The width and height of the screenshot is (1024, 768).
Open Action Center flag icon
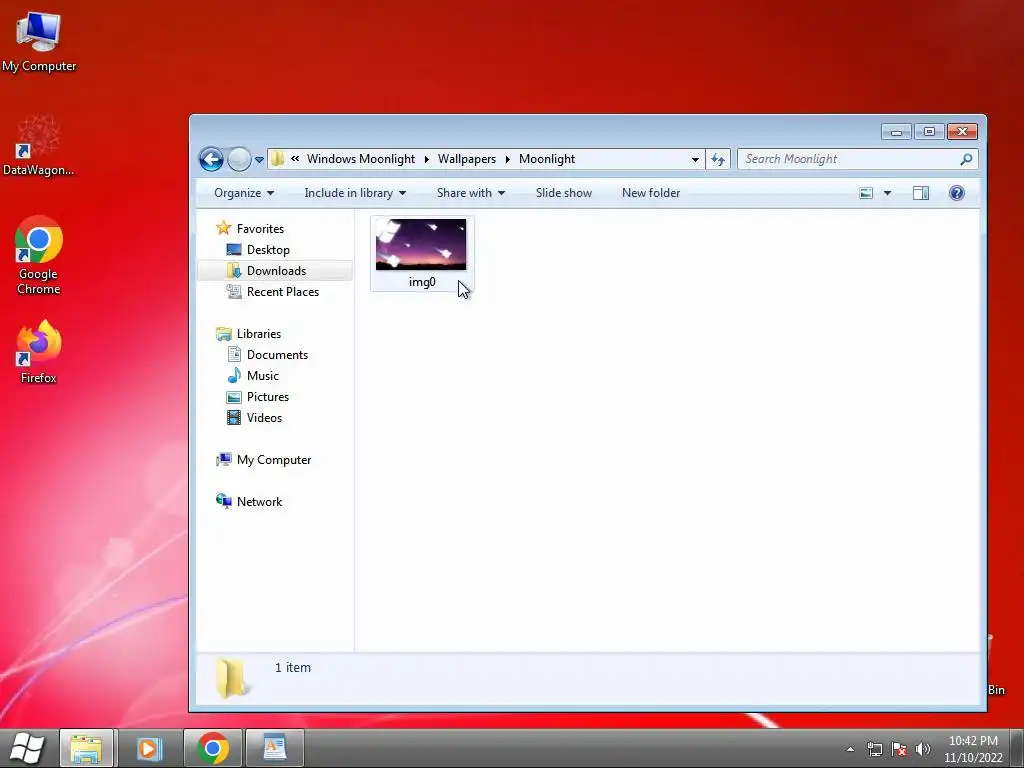coord(899,749)
